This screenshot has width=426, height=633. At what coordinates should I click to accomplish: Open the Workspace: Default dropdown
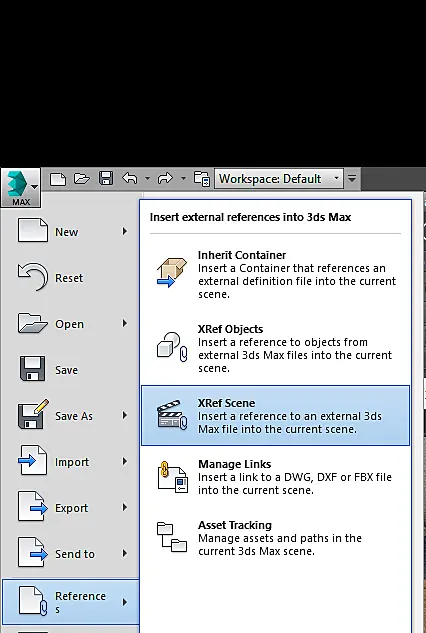pyautogui.click(x=279, y=178)
